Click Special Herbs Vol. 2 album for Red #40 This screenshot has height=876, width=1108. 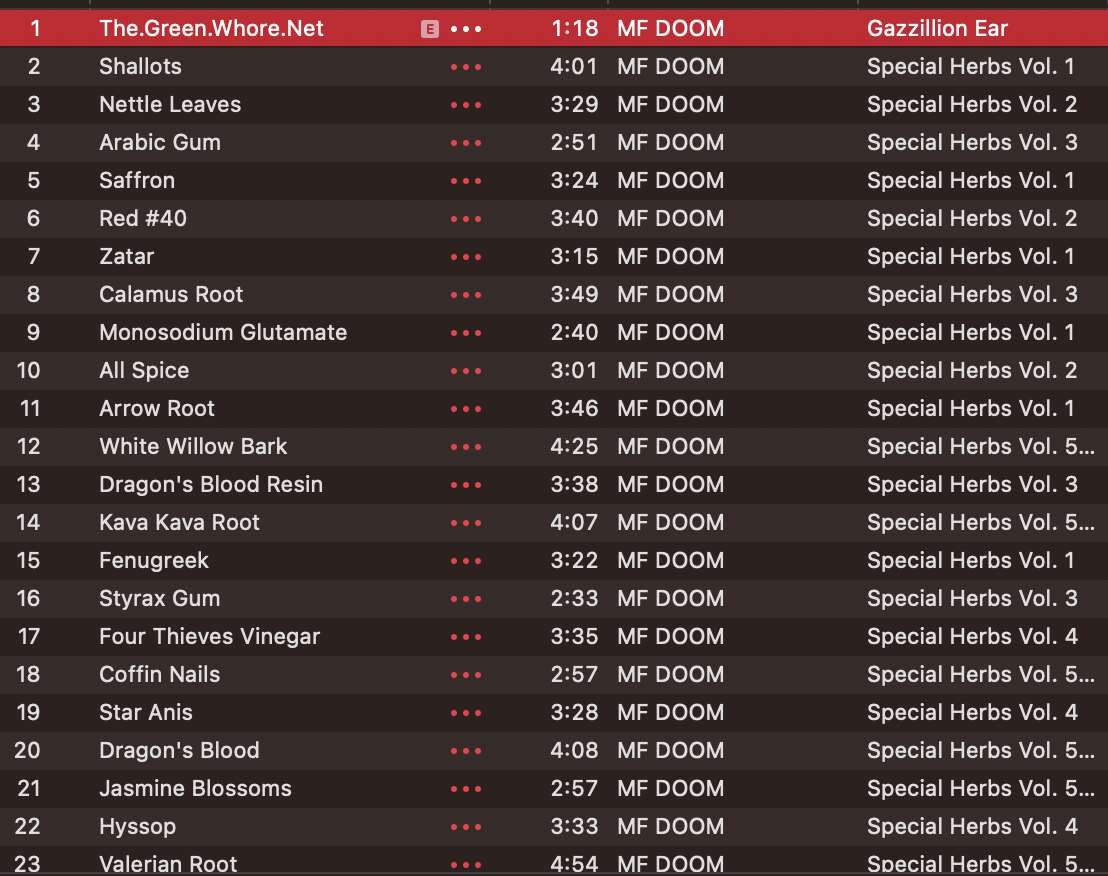click(972, 218)
